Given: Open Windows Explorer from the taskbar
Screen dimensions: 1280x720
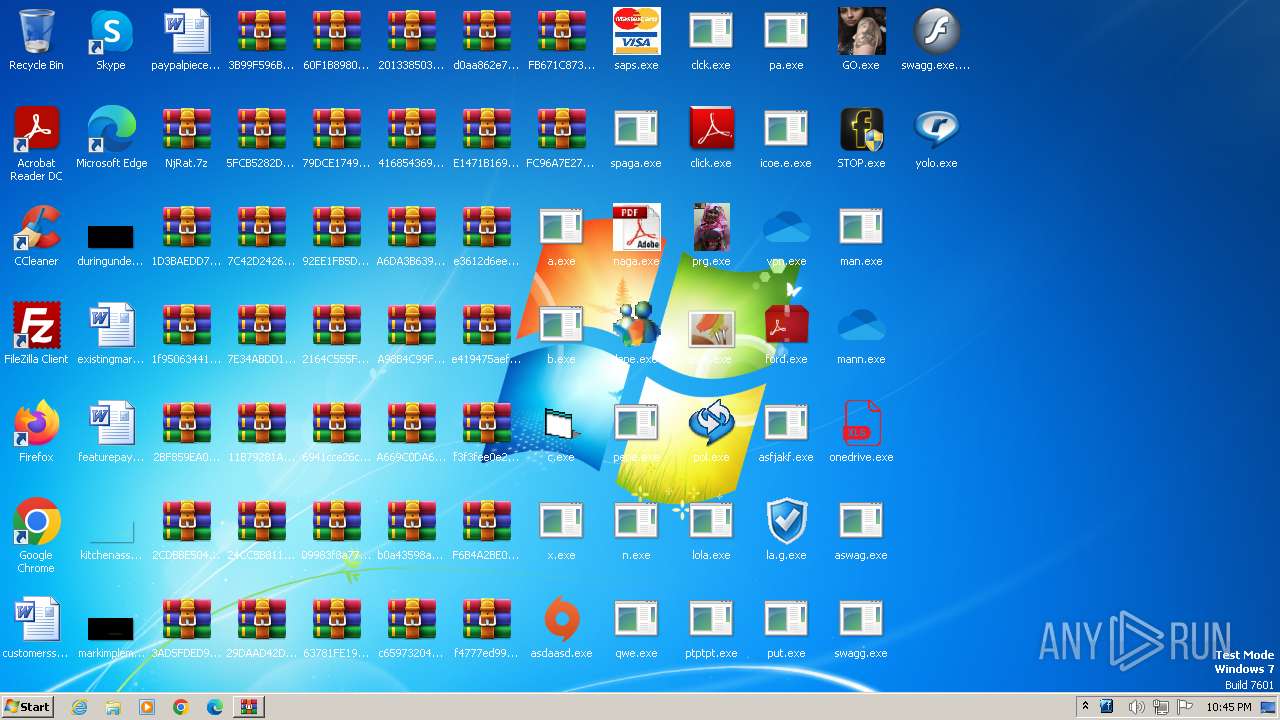Looking at the screenshot, I should click(x=113, y=707).
